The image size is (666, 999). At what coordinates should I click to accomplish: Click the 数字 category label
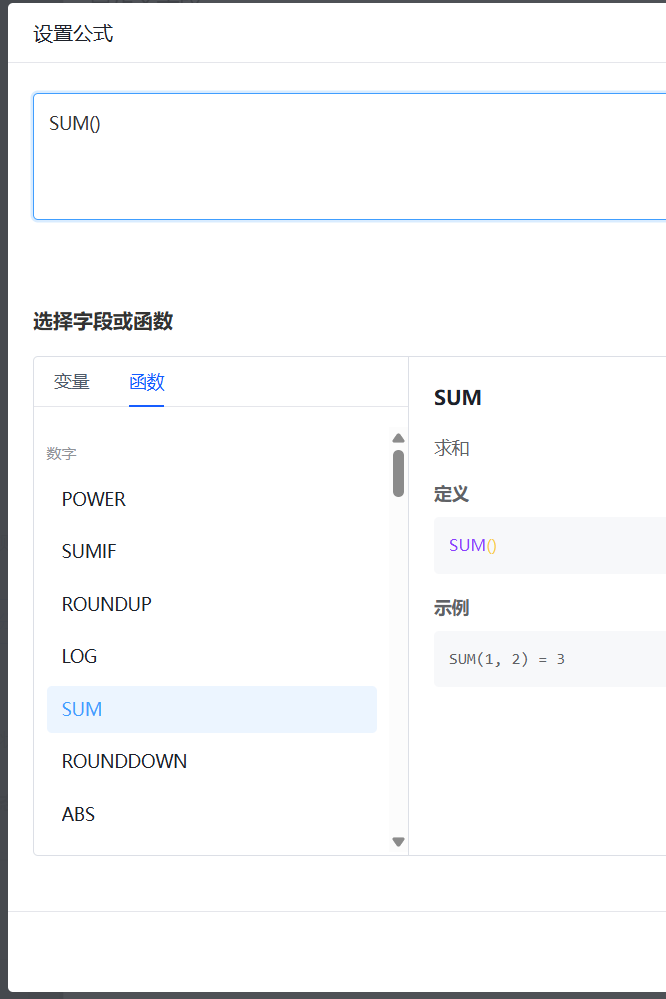pyautogui.click(x=61, y=454)
